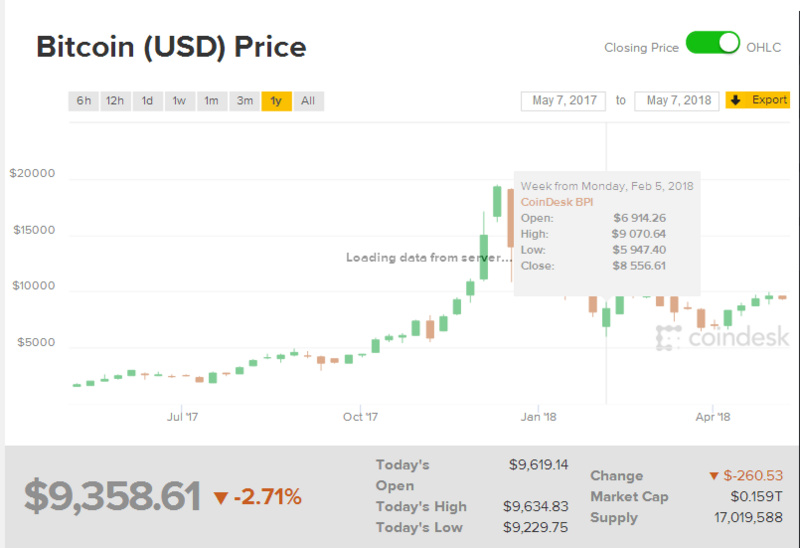Switch chart to 1w range
Screen dimensions: 800x548
[x=179, y=101]
